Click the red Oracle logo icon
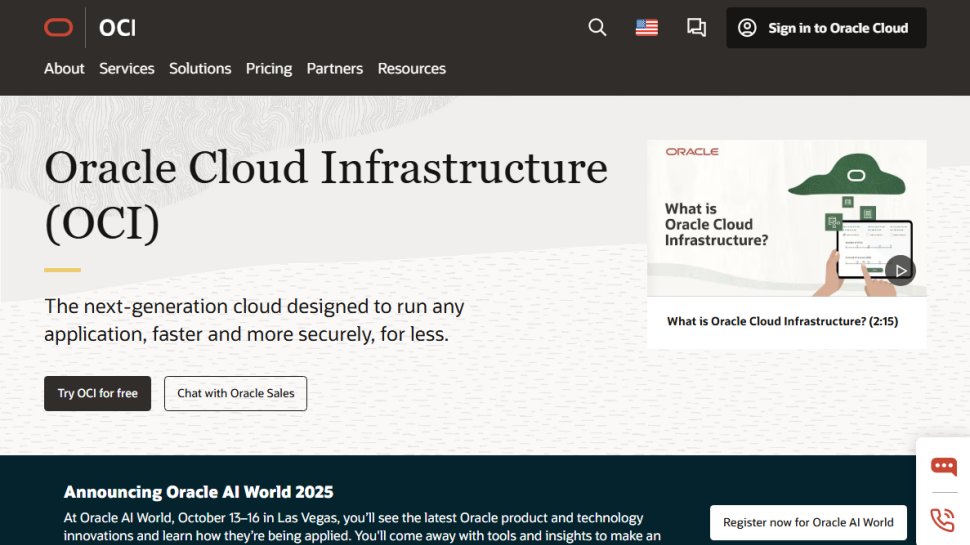The width and height of the screenshot is (970, 545). [58, 28]
